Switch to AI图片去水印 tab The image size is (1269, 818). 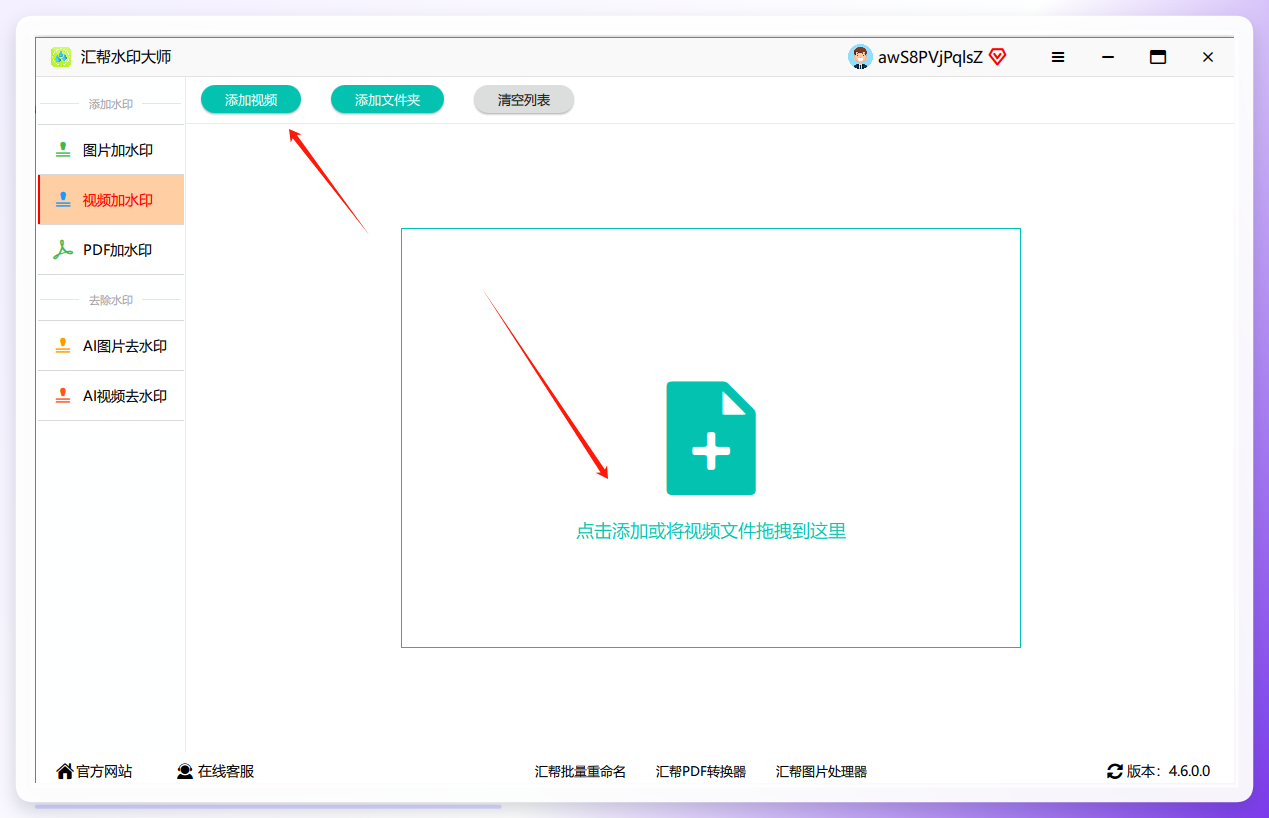tap(111, 346)
